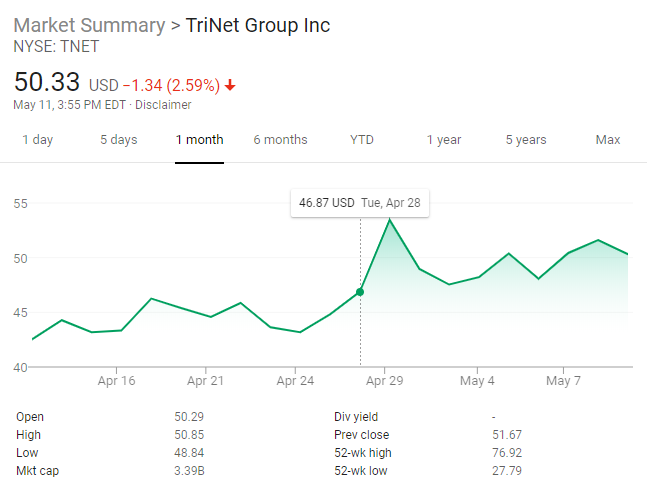Show the 1 year chart
The height and width of the screenshot is (480, 647).
click(x=444, y=140)
